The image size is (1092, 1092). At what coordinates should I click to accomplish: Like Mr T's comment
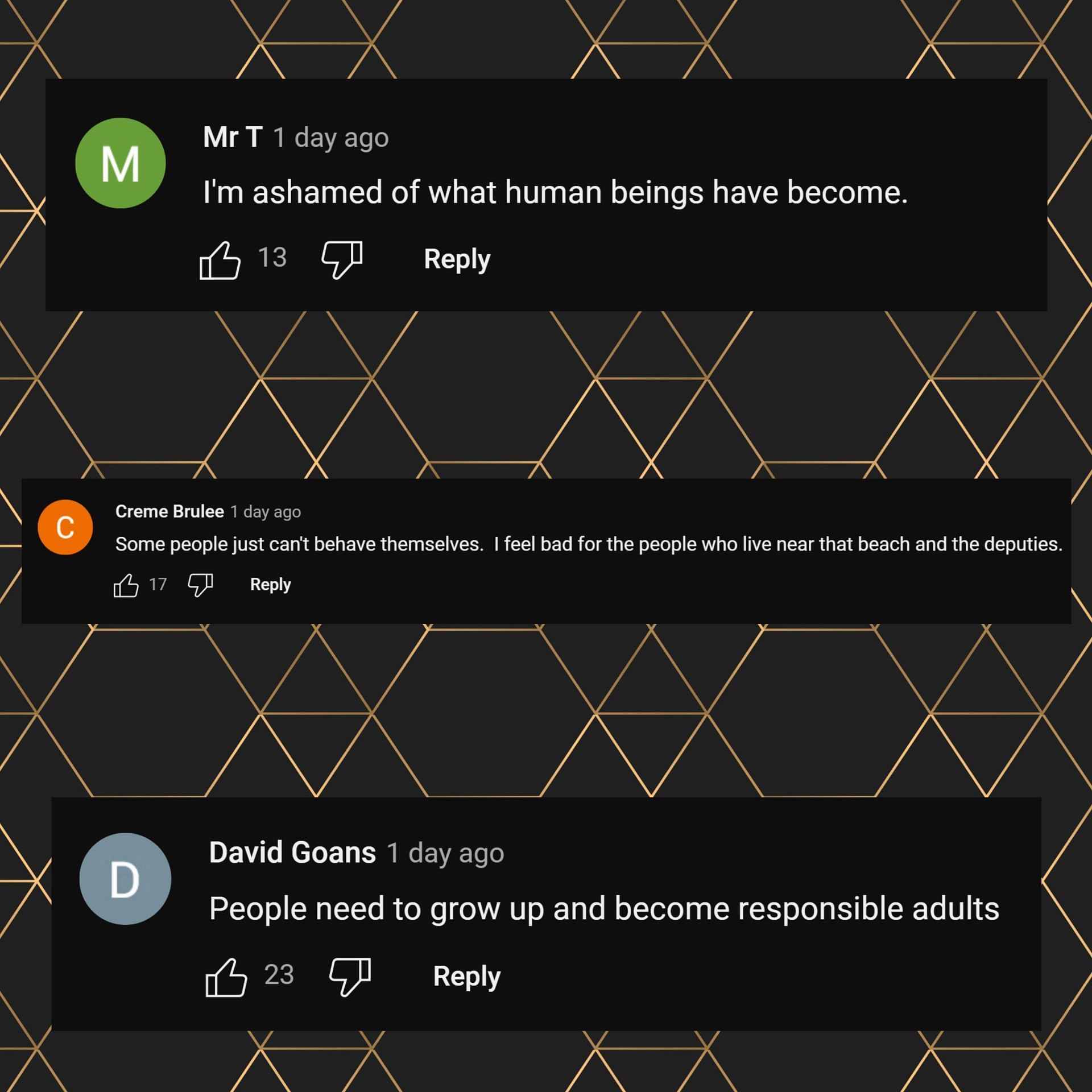pos(220,260)
